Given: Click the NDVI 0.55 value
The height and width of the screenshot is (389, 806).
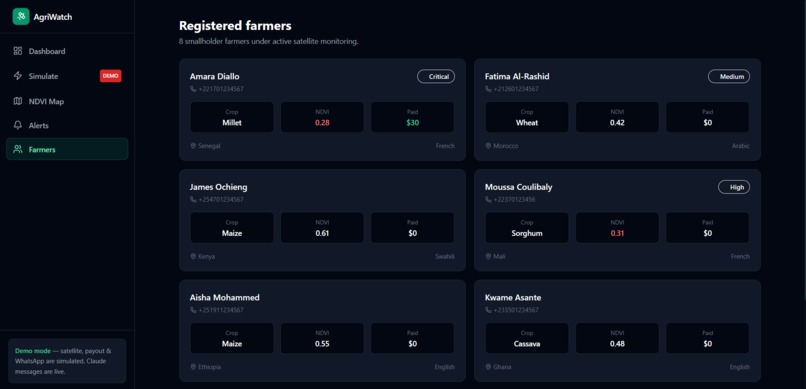Looking at the screenshot, I should pyautogui.click(x=322, y=344).
